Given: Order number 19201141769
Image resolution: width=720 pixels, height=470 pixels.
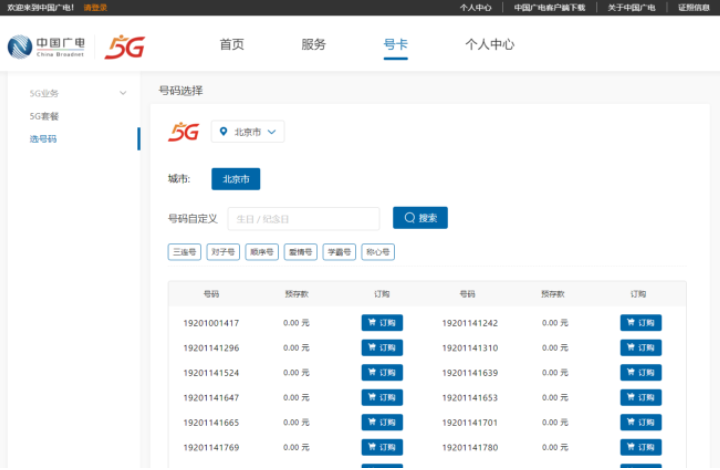Looking at the screenshot, I should [x=382, y=447].
